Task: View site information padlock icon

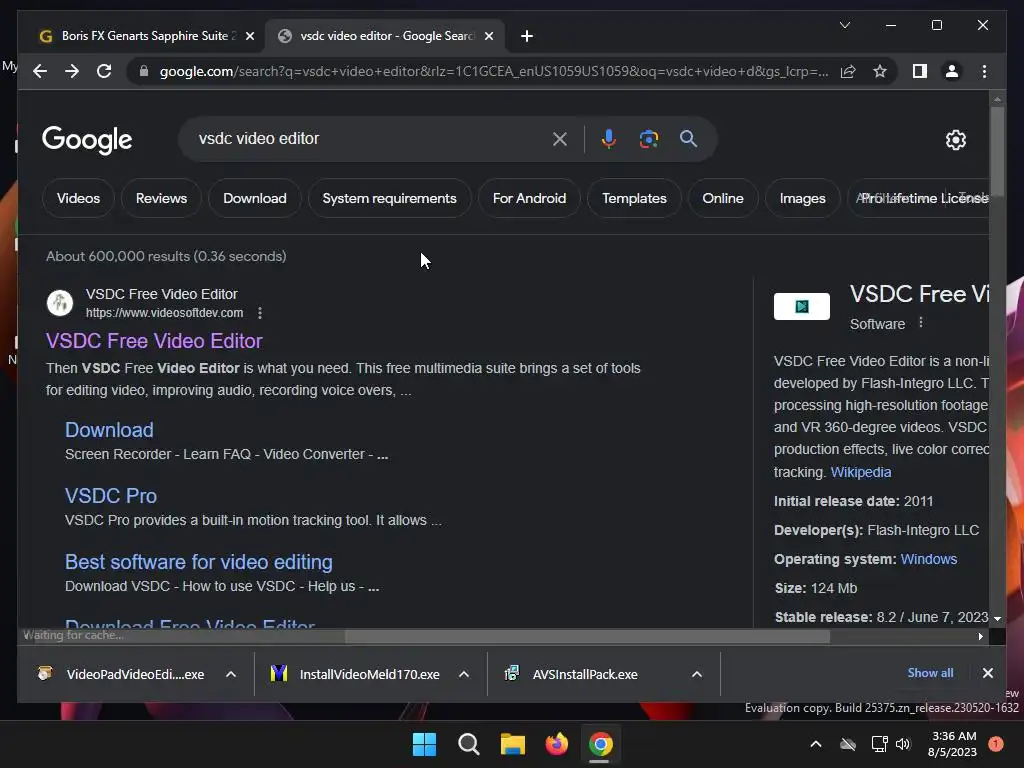Action: [x=144, y=71]
